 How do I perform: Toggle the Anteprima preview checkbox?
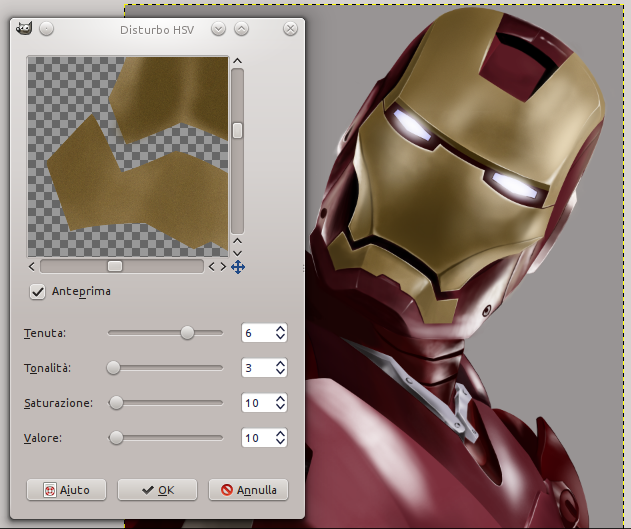click(37, 292)
